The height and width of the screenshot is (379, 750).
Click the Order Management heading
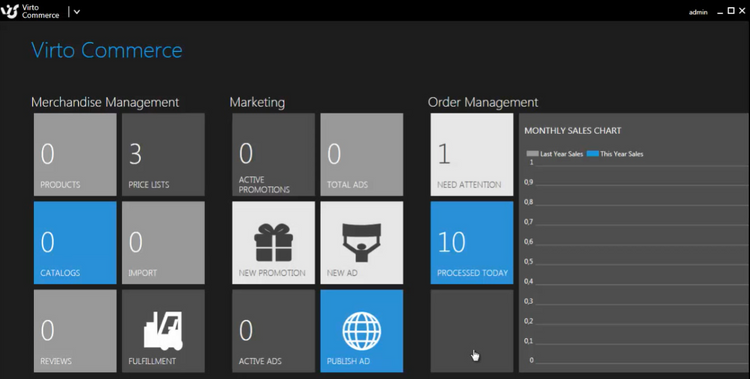pos(483,102)
